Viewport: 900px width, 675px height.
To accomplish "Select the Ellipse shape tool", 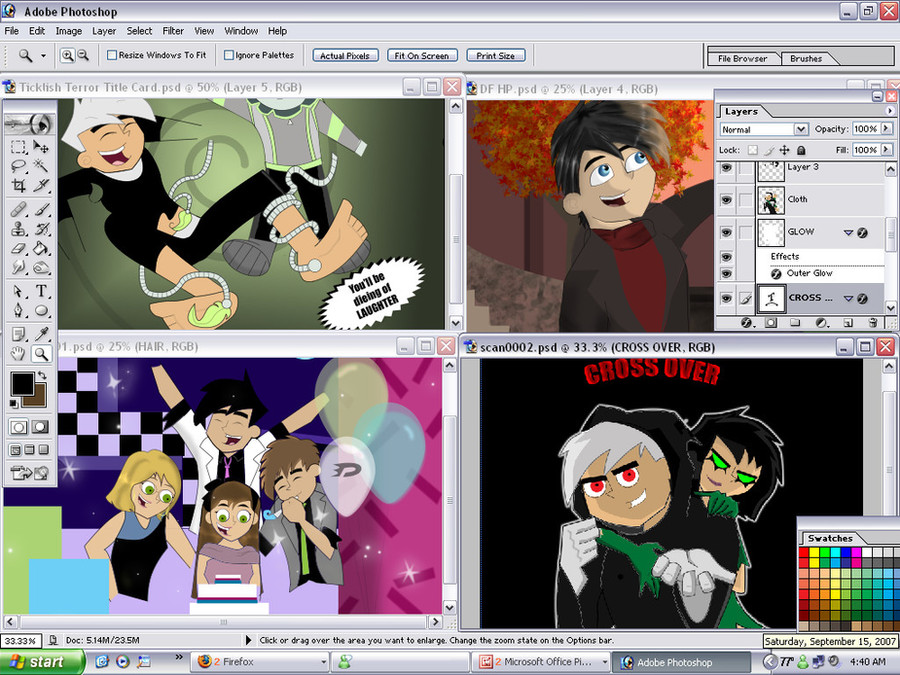I will 41,311.
